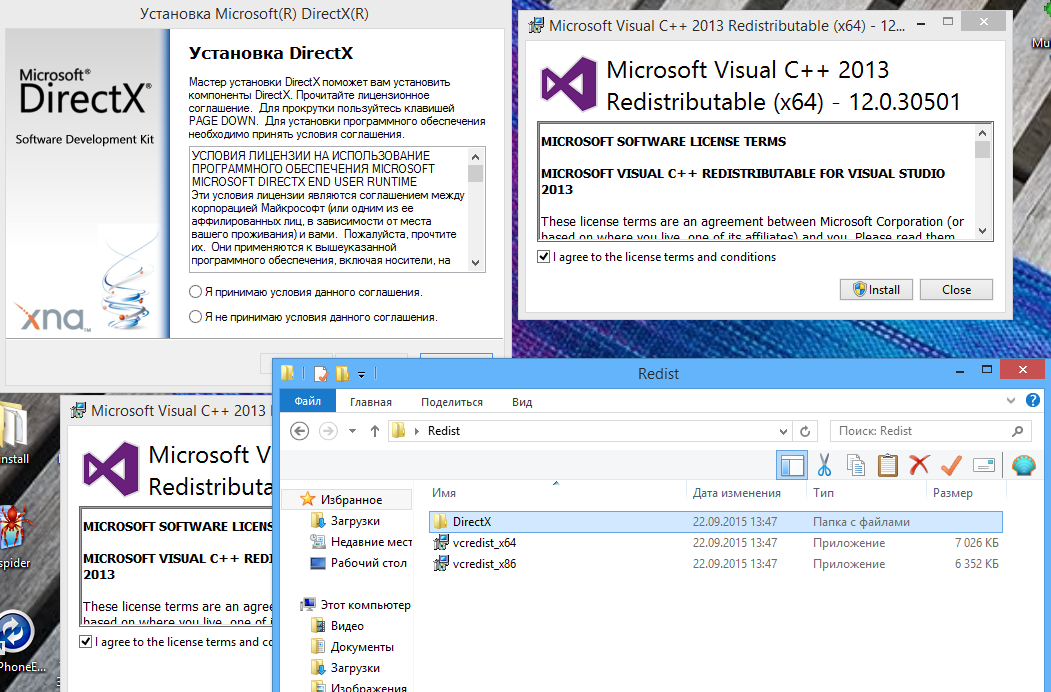Click the address bar folder icon

pyautogui.click(x=399, y=430)
